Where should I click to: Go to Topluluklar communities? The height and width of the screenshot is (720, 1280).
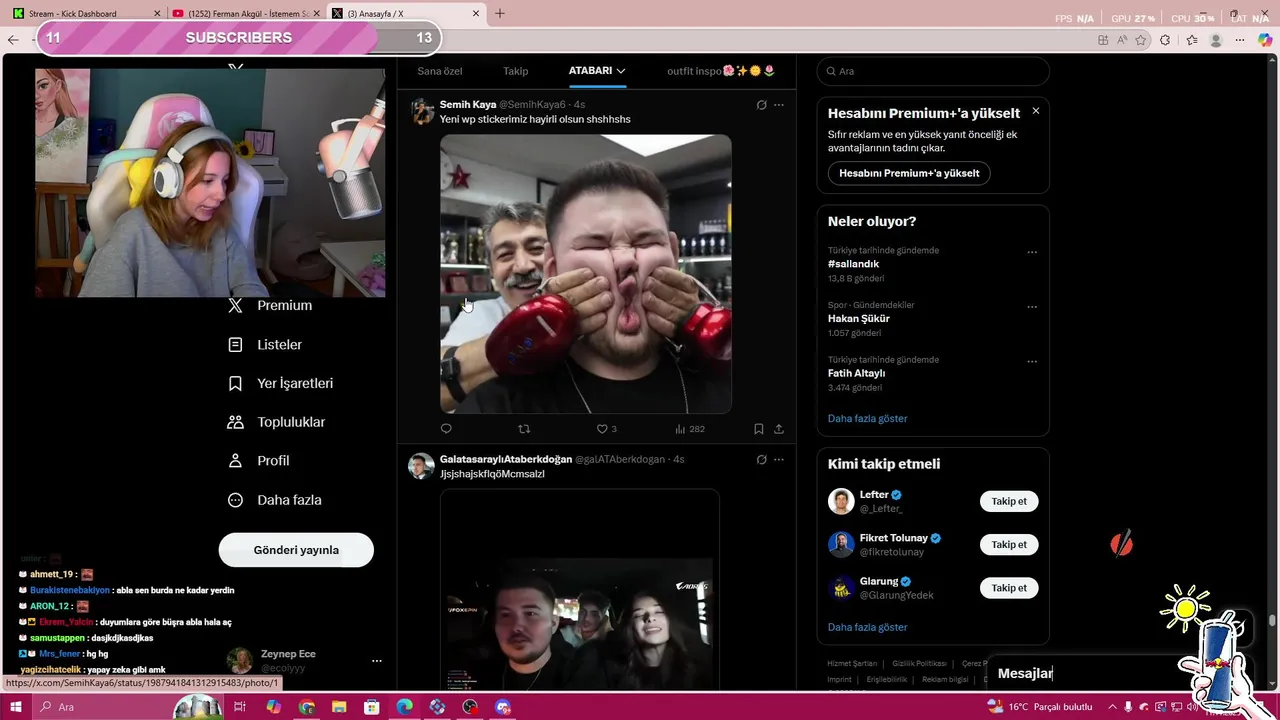tap(277, 422)
